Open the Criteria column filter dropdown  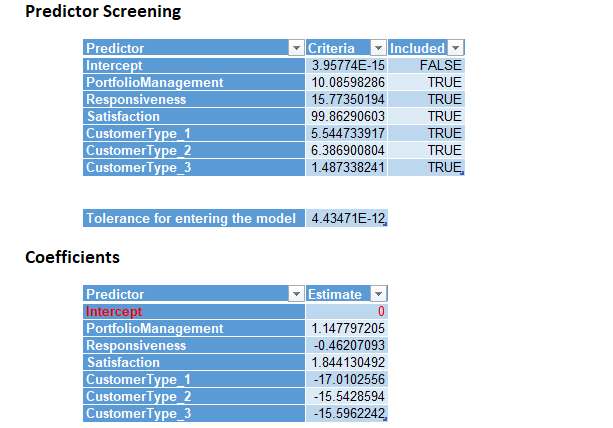(x=378, y=48)
